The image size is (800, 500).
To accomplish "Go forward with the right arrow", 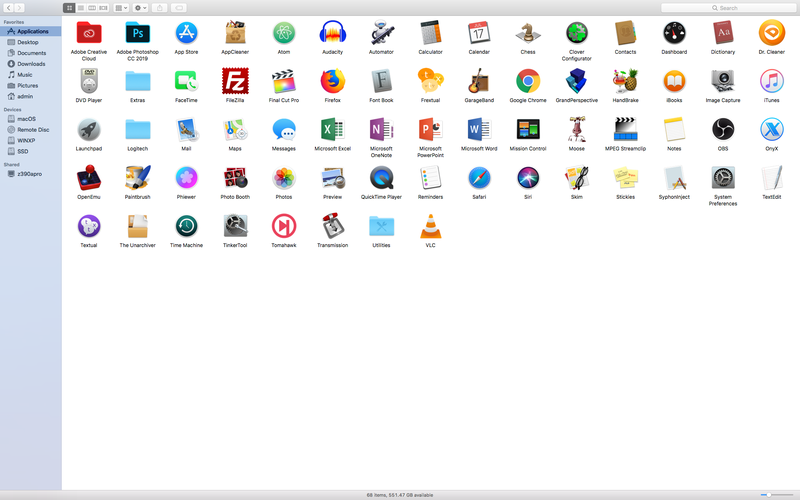I will click(19, 8).
